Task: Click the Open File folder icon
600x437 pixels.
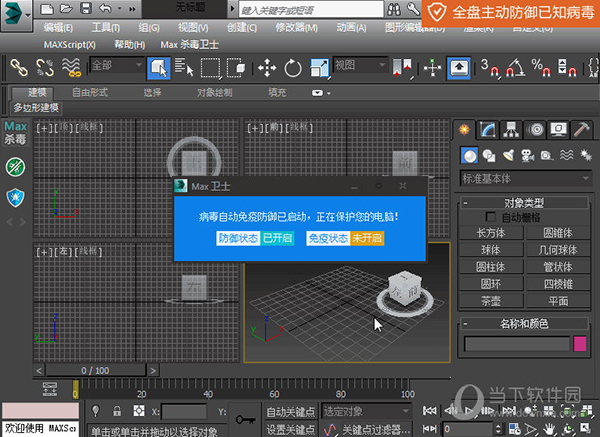Action: click(66, 8)
